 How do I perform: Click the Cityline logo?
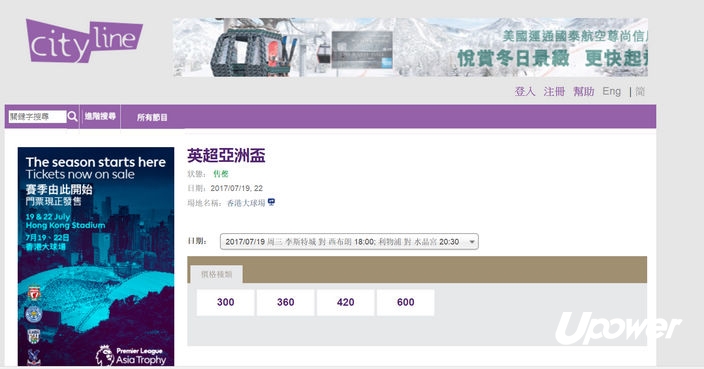84,41
